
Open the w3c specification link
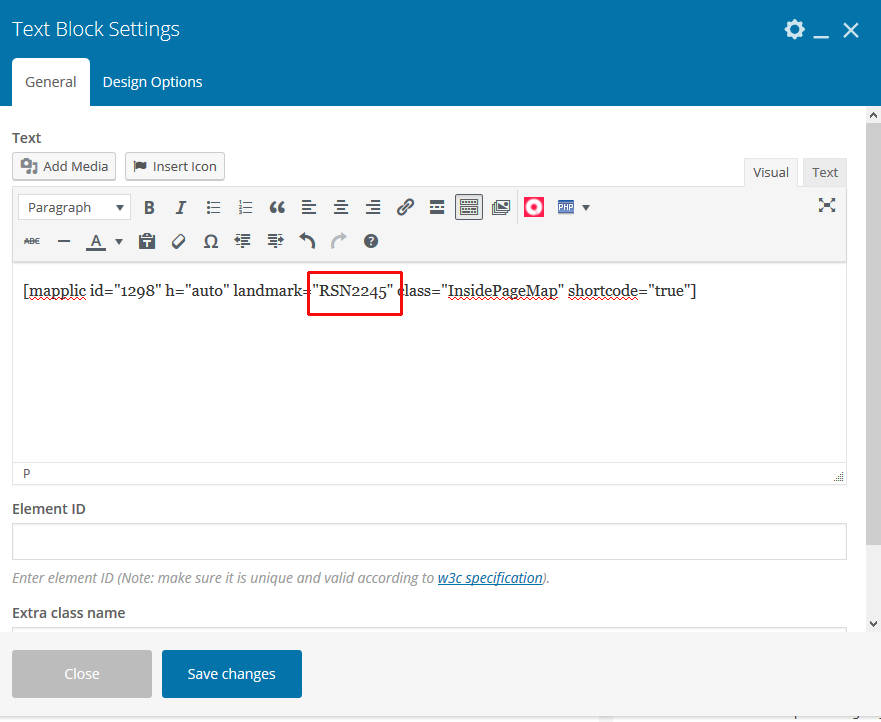pos(490,578)
